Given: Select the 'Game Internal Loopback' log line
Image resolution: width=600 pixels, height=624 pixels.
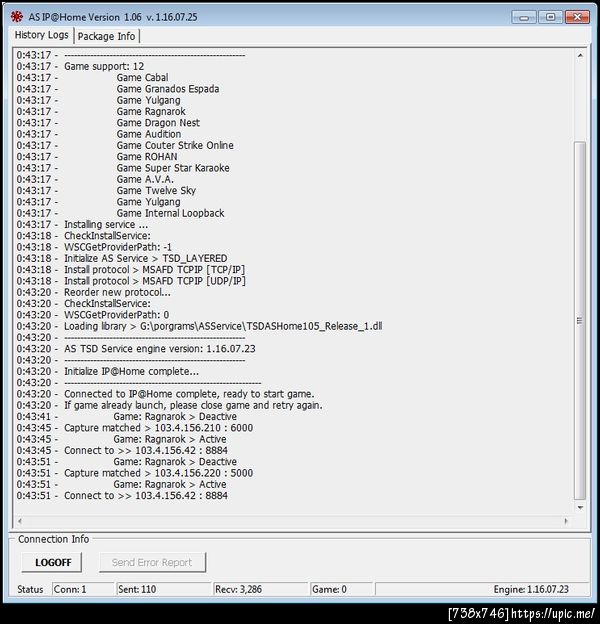Looking at the screenshot, I should (x=120, y=213).
